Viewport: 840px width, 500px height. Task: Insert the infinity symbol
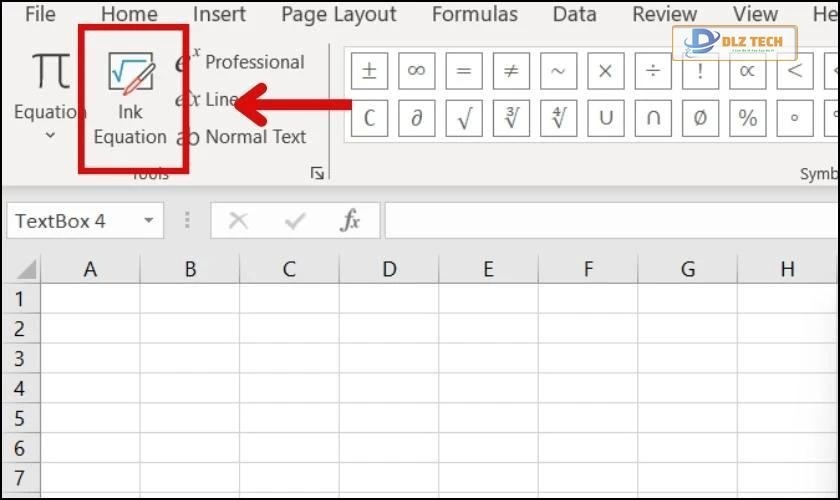[x=416, y=71]
